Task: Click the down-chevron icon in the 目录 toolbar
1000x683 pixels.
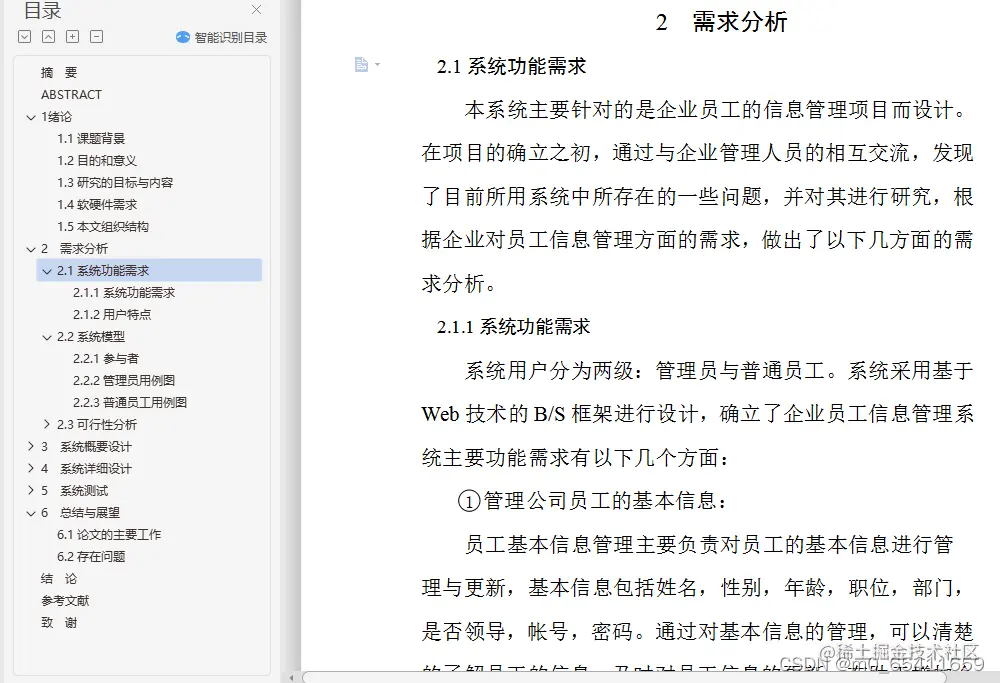Action: [x=23, y=36]
